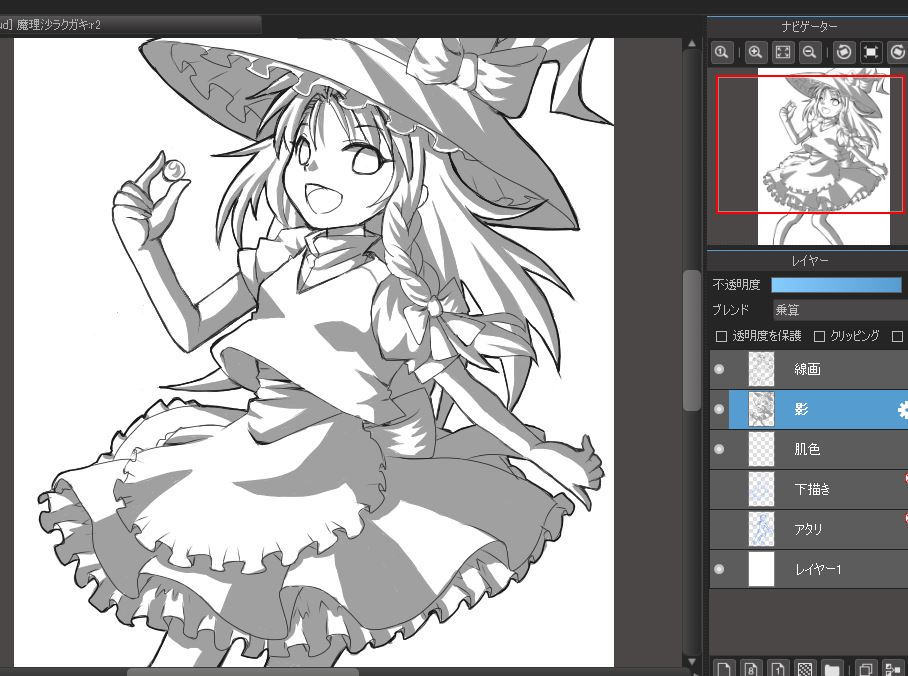Click the レイヤー1 white thumbnail

point(761,569)
